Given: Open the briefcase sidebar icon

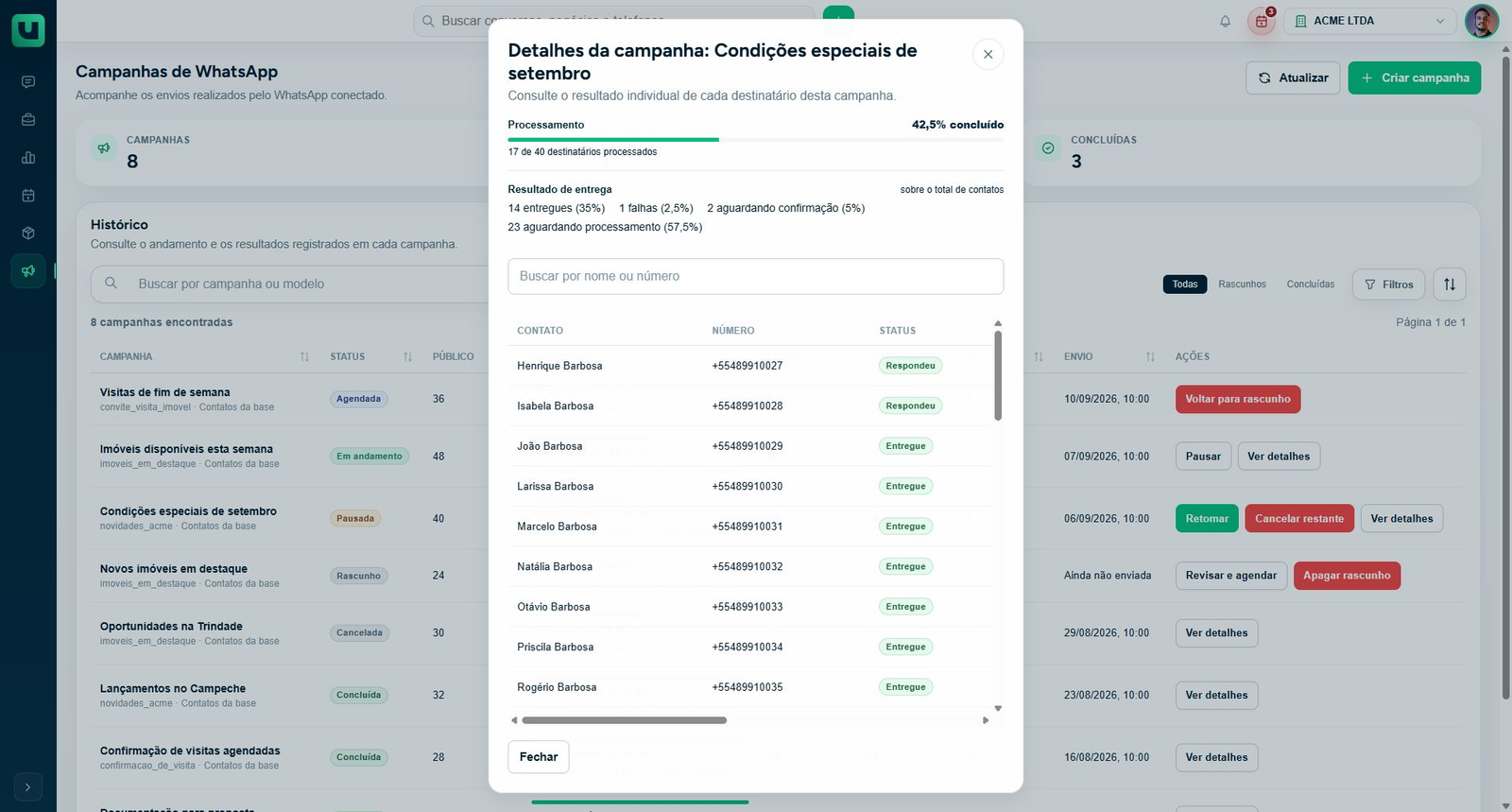Looking at the screenshot, I should point(28,120).
